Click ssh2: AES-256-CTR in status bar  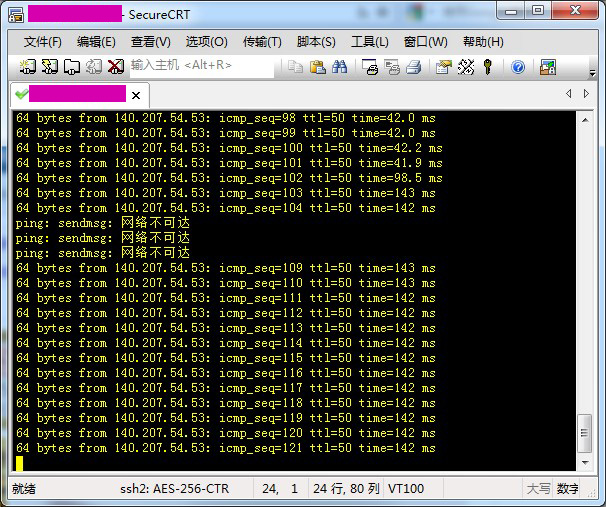point(174,489)
